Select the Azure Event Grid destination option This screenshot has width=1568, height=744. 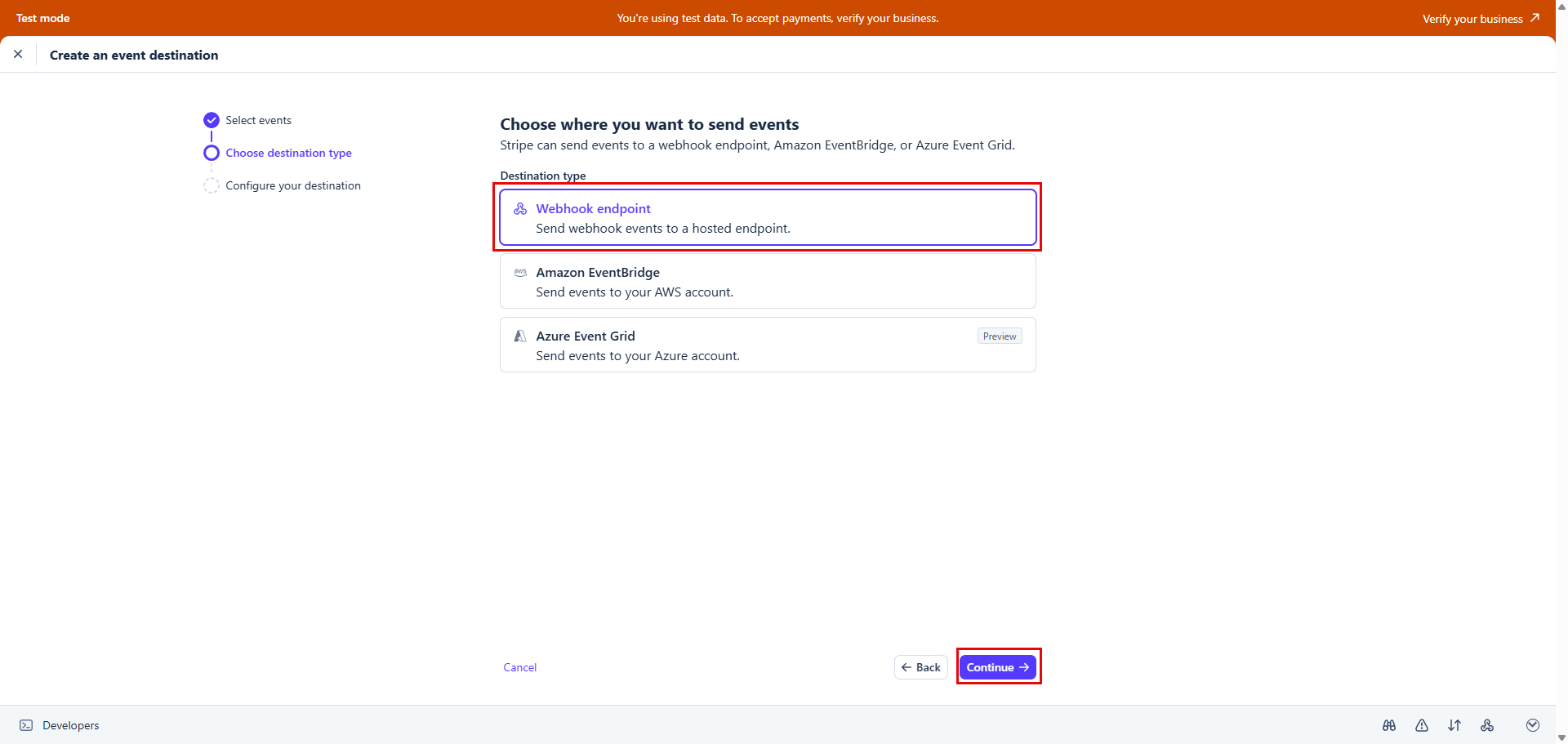point(768,345)
